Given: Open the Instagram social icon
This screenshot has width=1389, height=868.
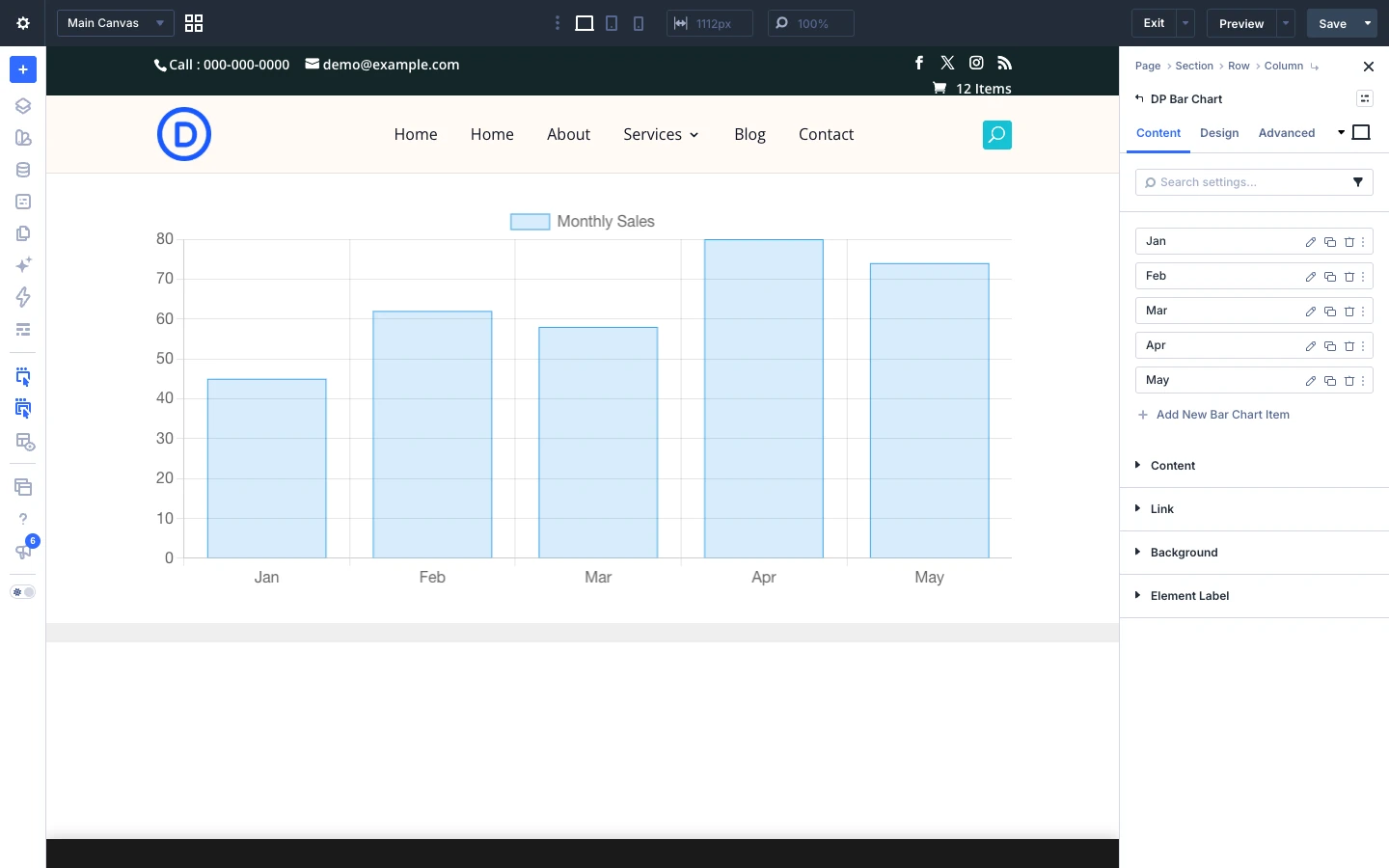Looking at the screenshot, I should [x=976, y=63].
